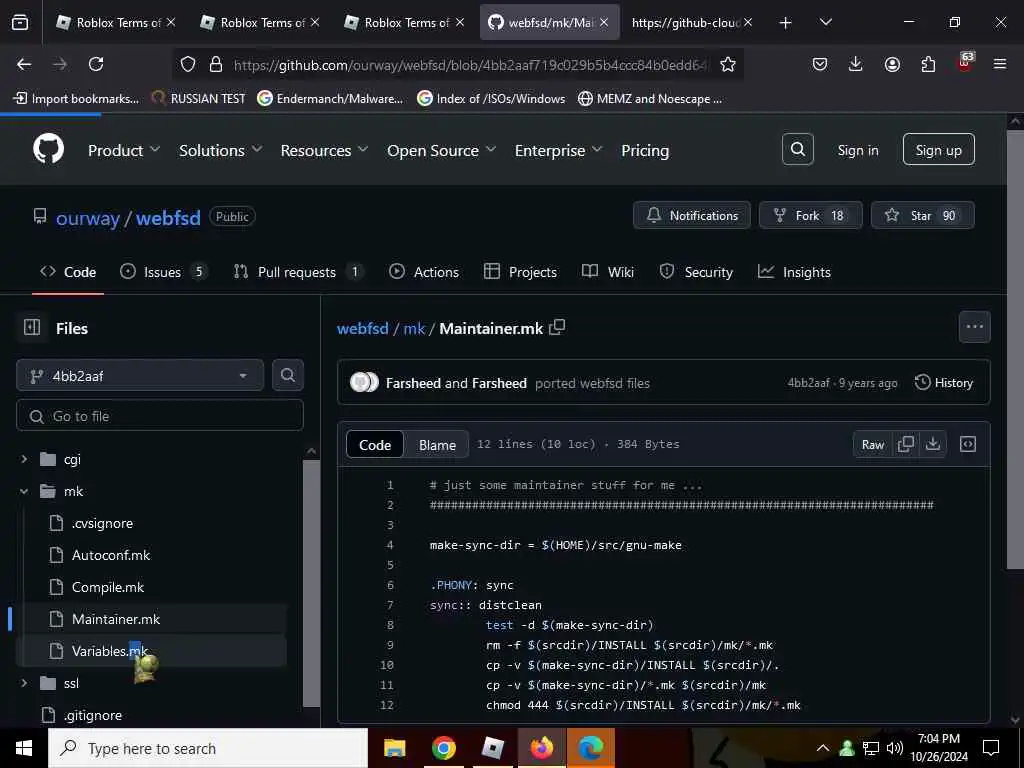Expand the Enterprise menu

[x=558, y=150]
